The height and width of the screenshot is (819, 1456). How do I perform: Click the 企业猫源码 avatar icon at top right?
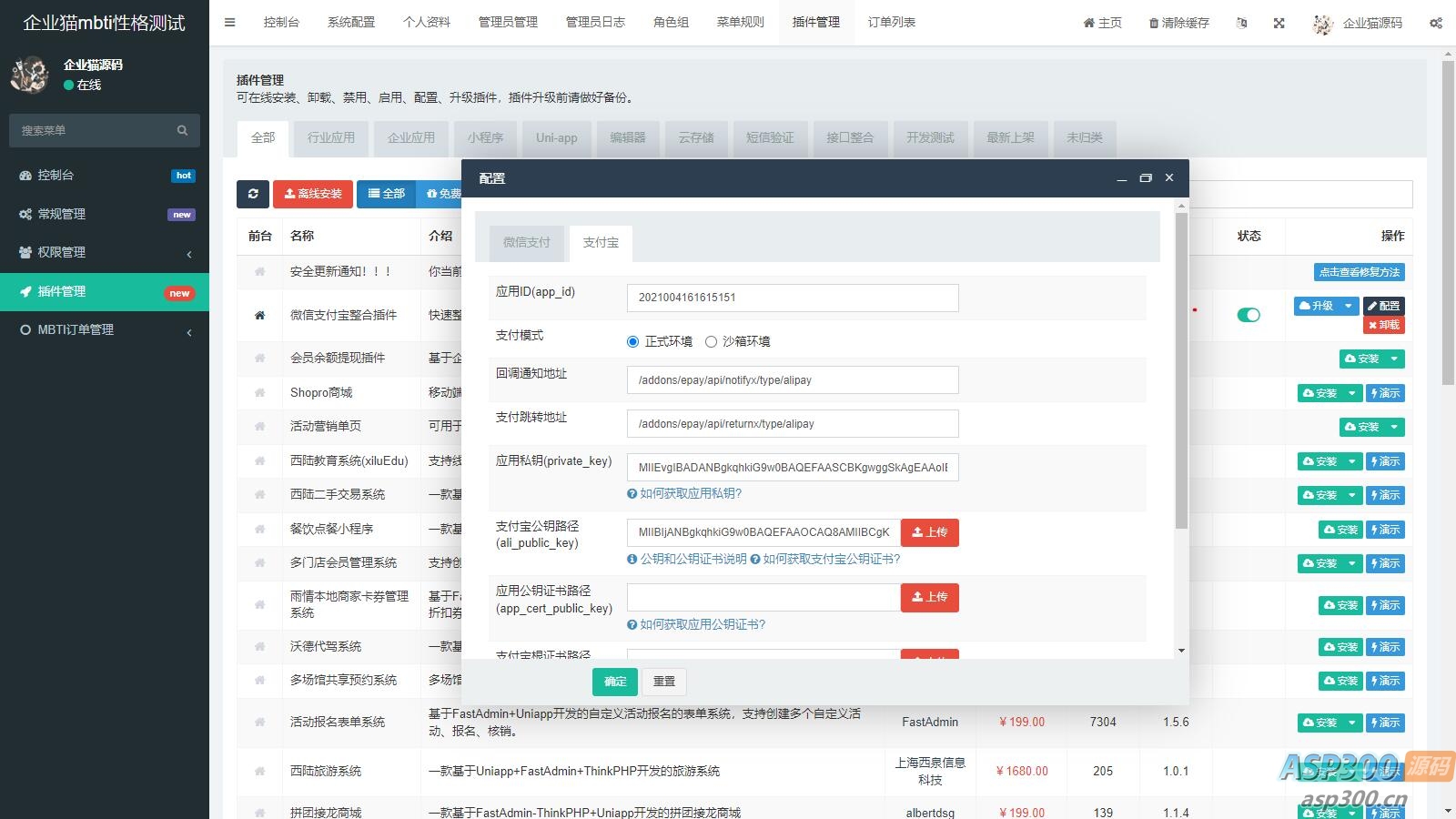click(1321, 23)
